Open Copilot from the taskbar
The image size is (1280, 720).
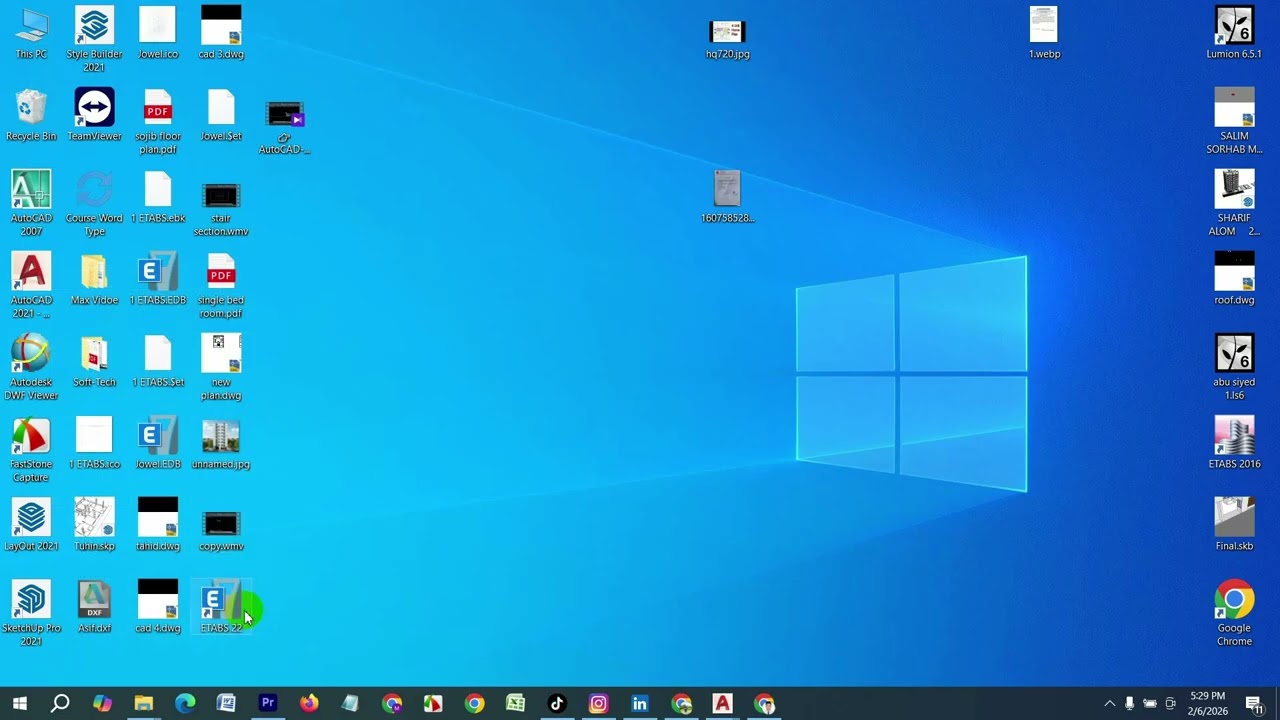(x=102, y=704)
